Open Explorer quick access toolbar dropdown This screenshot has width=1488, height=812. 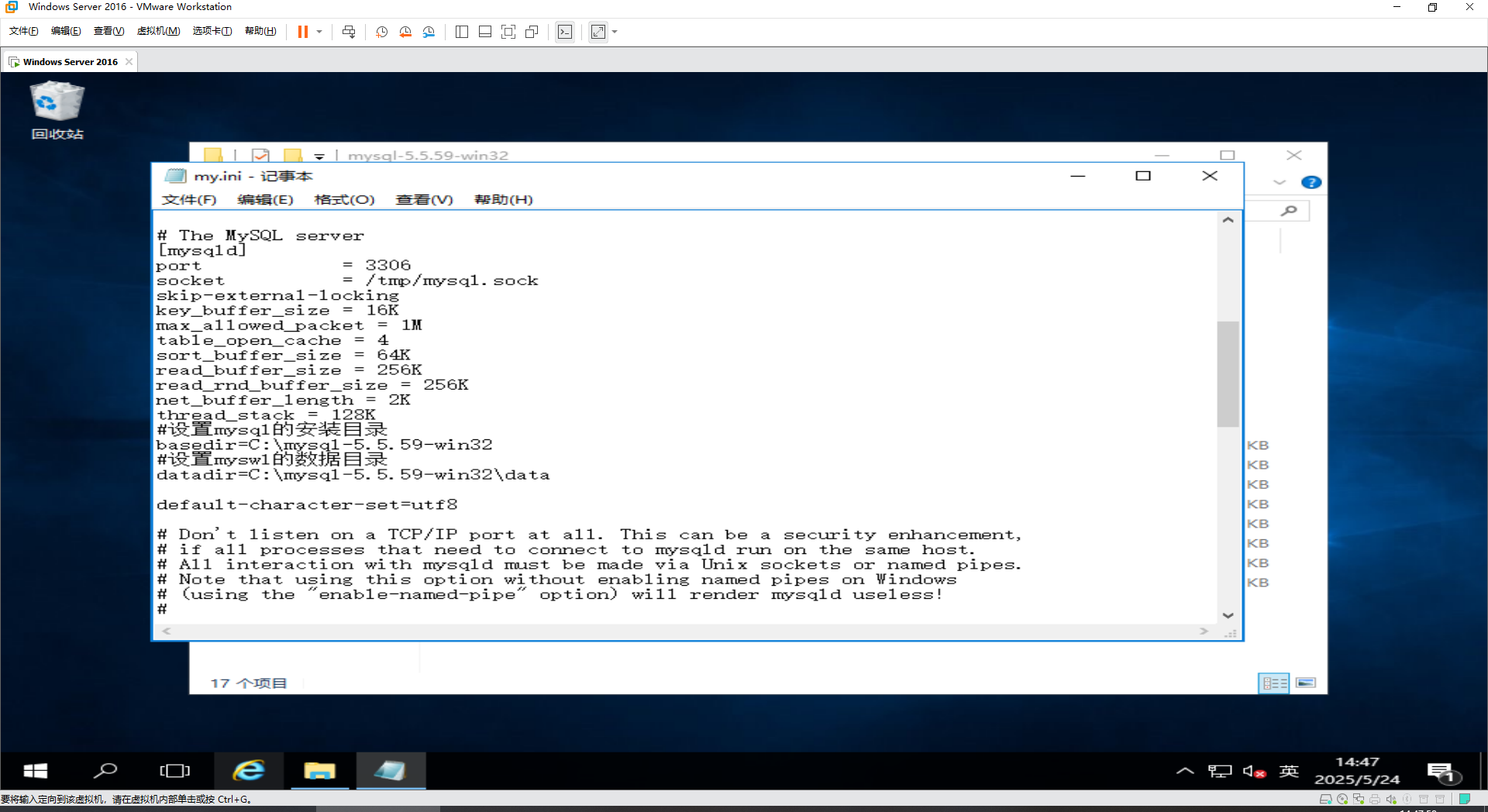pos(319,157)
